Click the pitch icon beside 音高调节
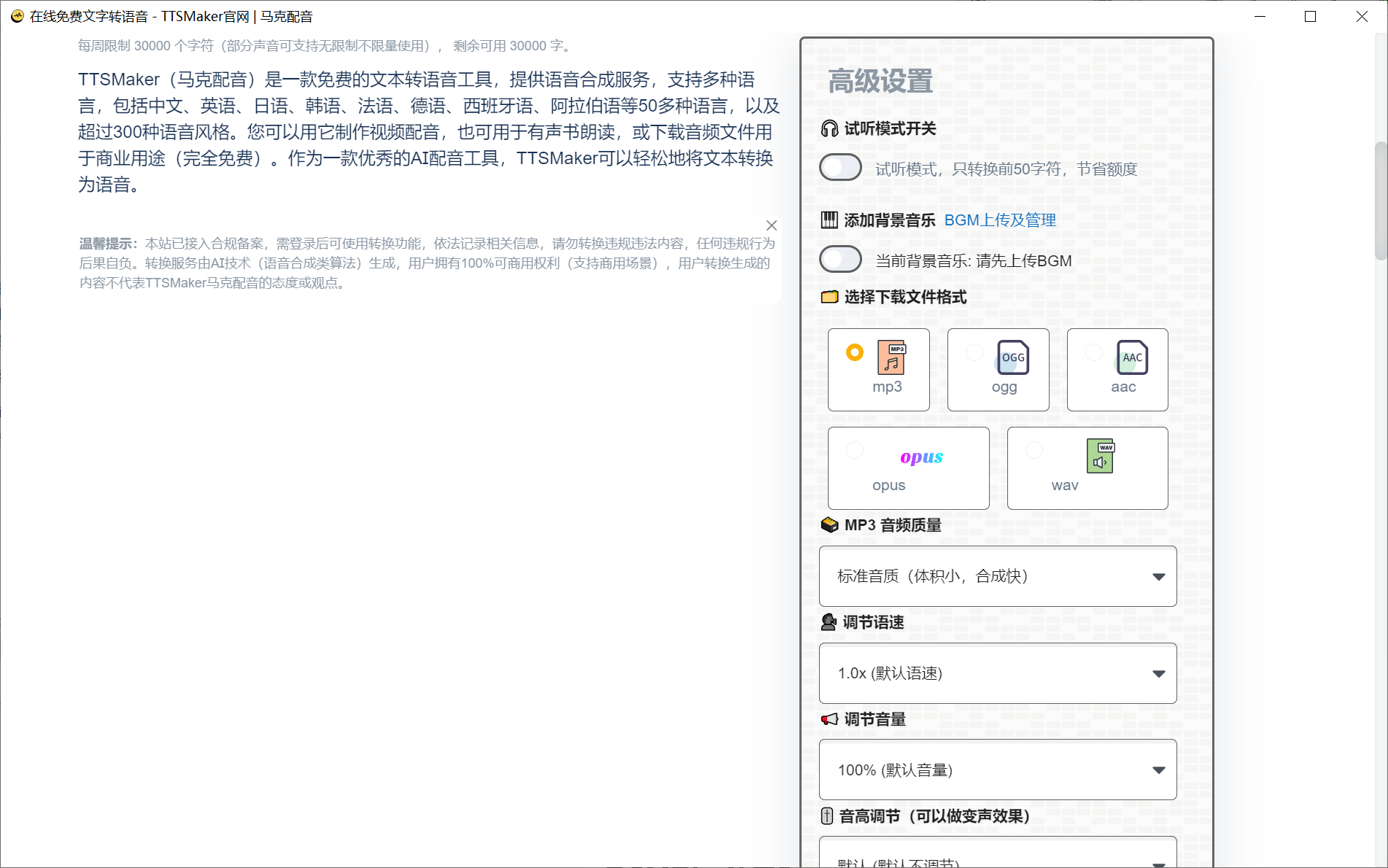Viewport: 1388px width, 868px height. pos(827,816)
